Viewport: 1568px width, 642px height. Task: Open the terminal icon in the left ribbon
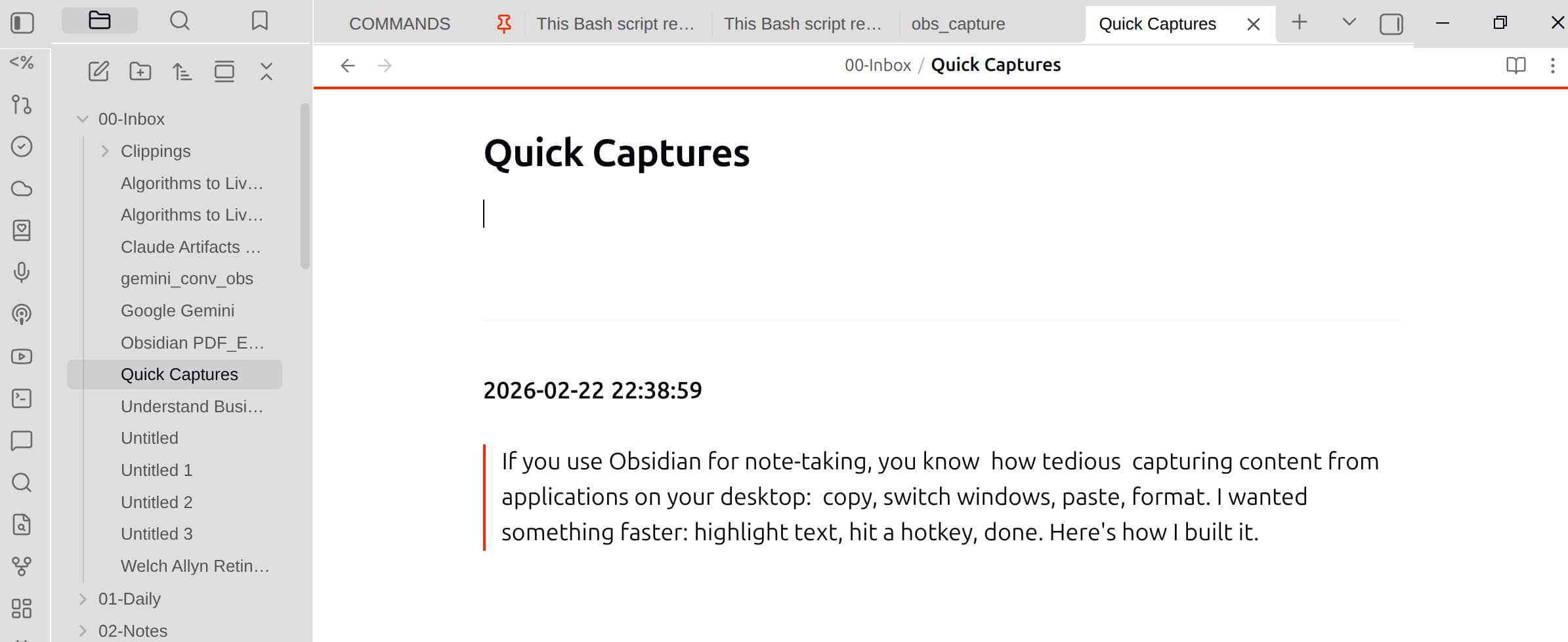(22, 398)
